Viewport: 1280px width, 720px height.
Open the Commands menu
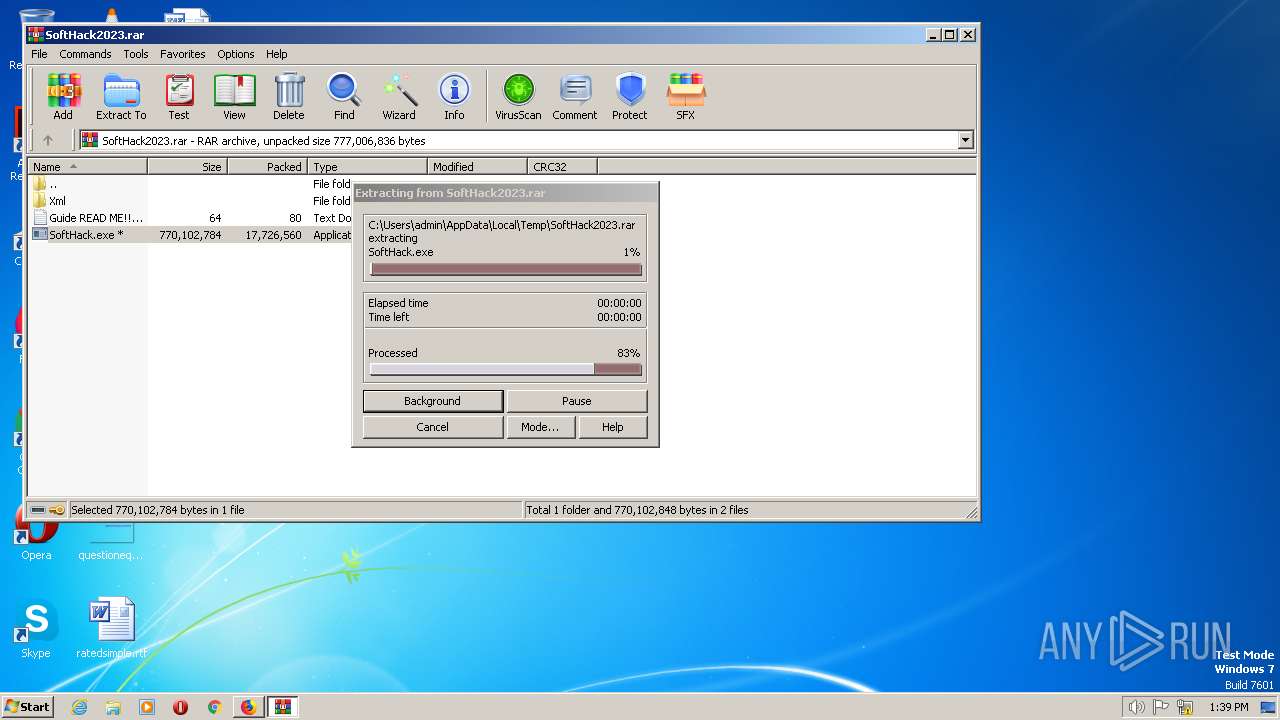[x=85, y=54]
